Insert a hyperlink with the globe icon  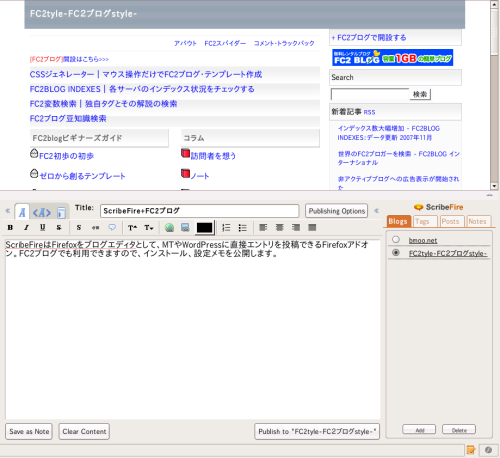[x=169, y=228]
